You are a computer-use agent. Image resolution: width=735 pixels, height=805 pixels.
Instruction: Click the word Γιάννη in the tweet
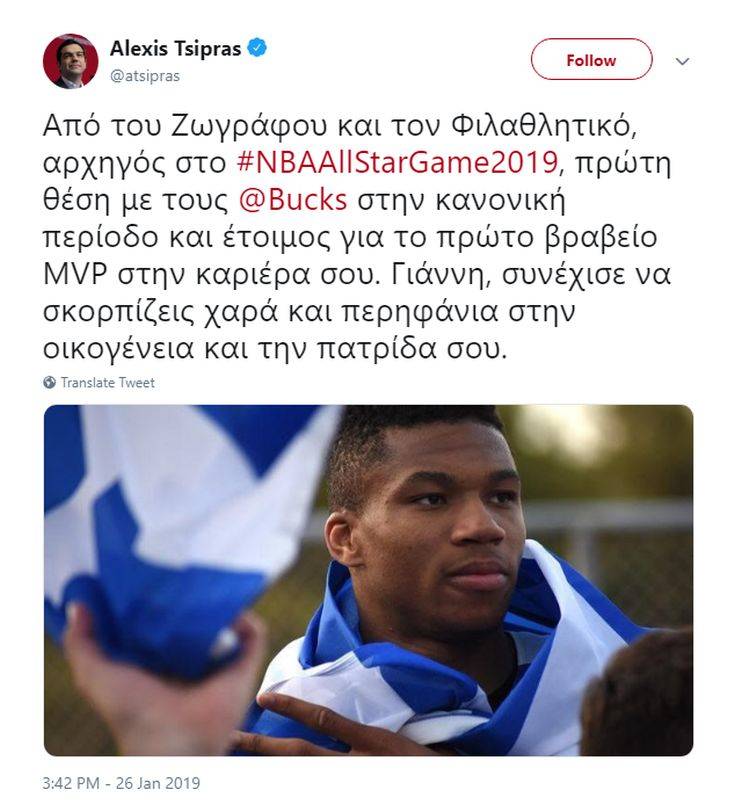pos(439,276)
